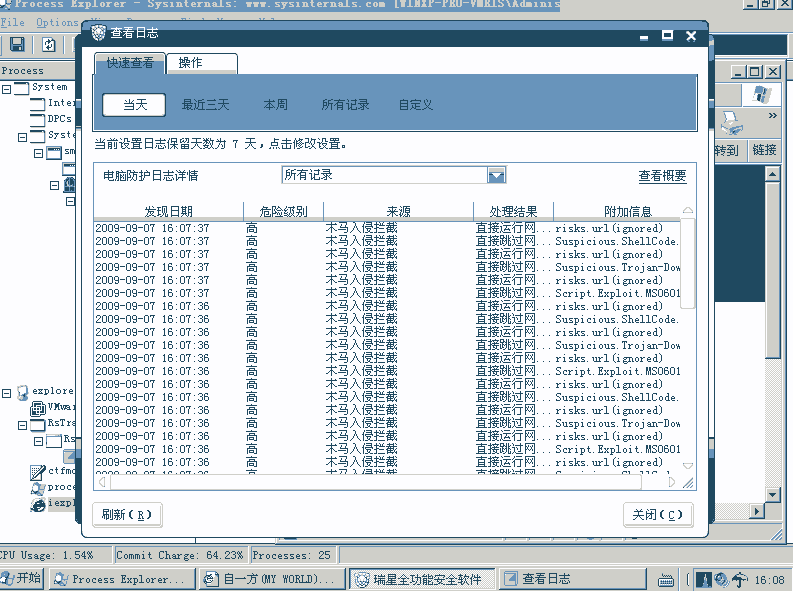Viewport: 793px width, 591px height.
Task: Open the keyboard icon in system tray
Action: [666, 580]
